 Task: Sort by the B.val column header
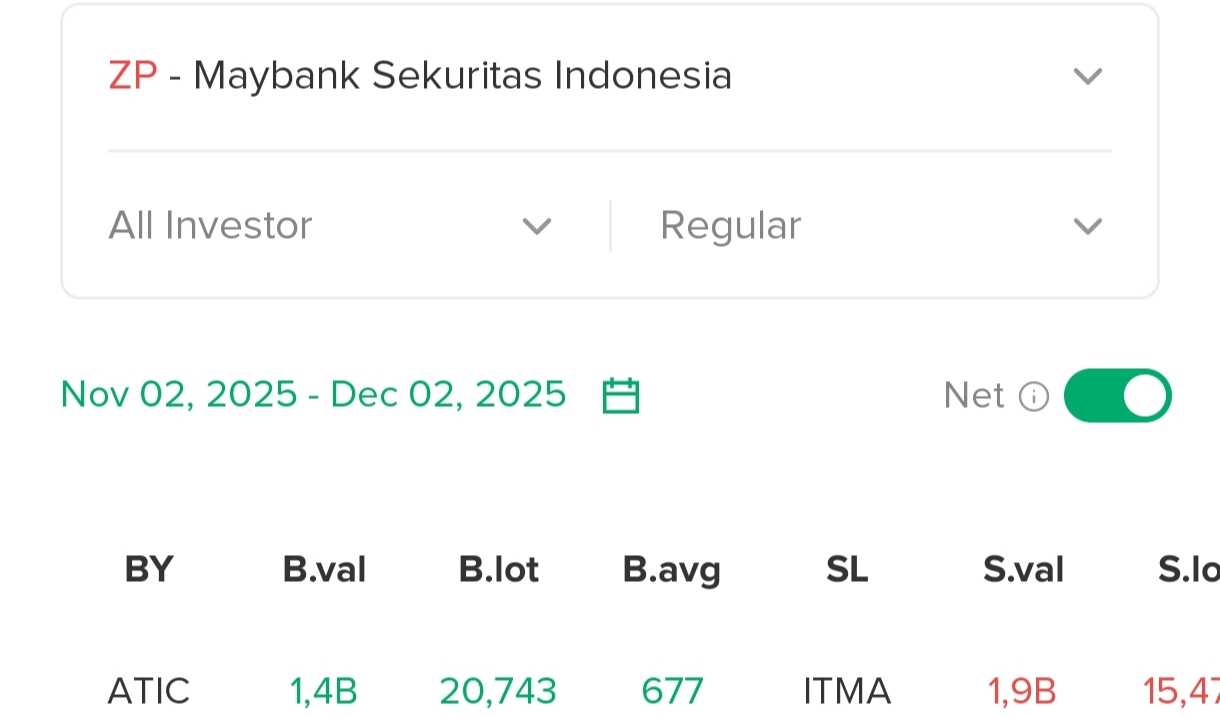324,570
